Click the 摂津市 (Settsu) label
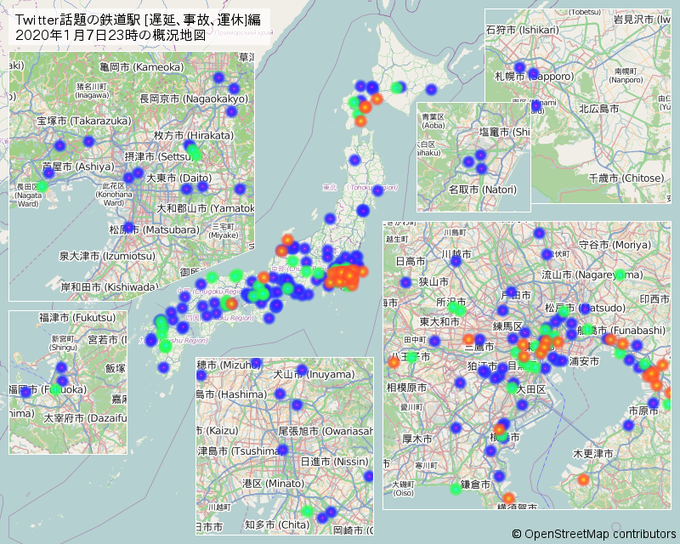Image resolution: width=680 pixels, height=544 pixels. [159, 157]
